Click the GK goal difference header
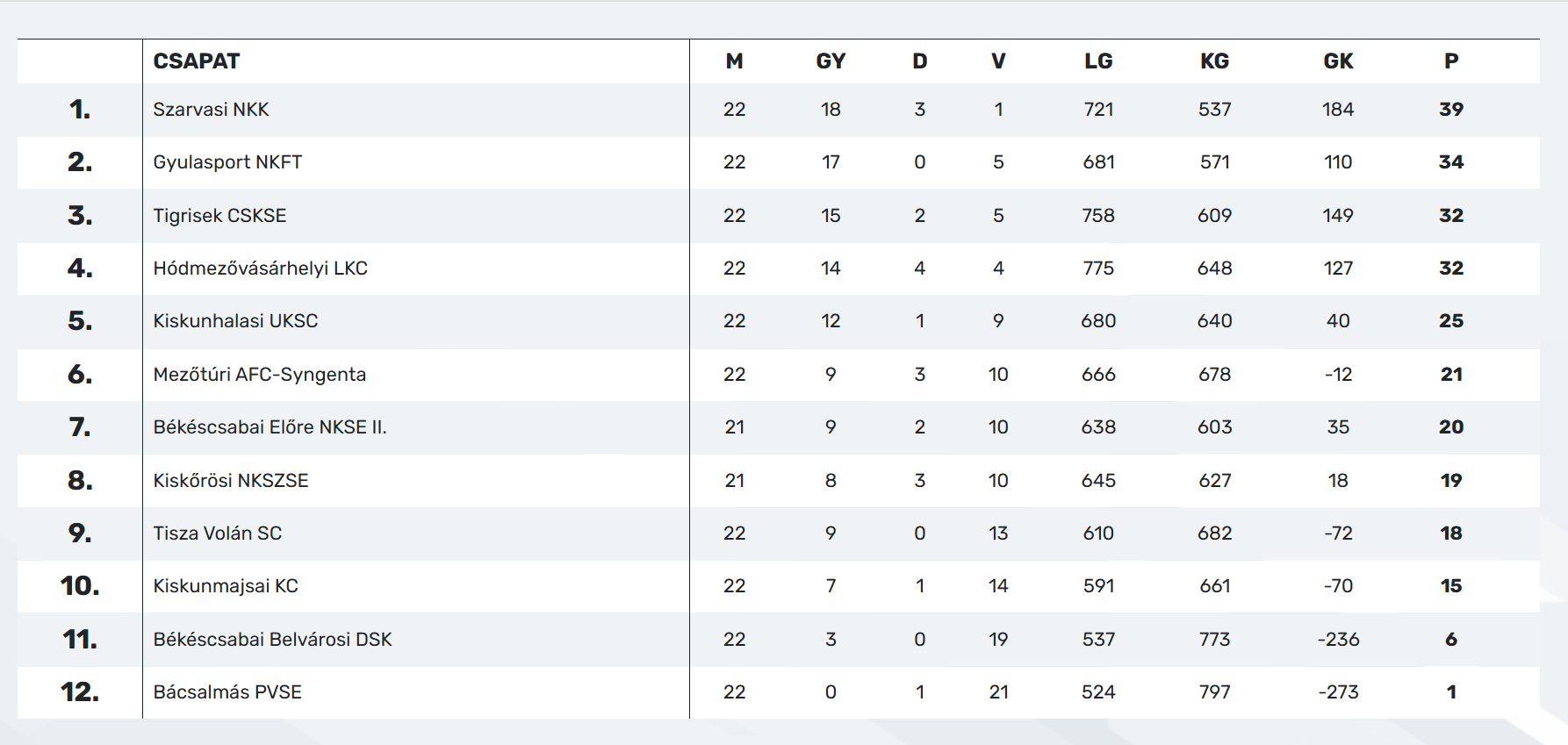 (x=1338, y=61)
